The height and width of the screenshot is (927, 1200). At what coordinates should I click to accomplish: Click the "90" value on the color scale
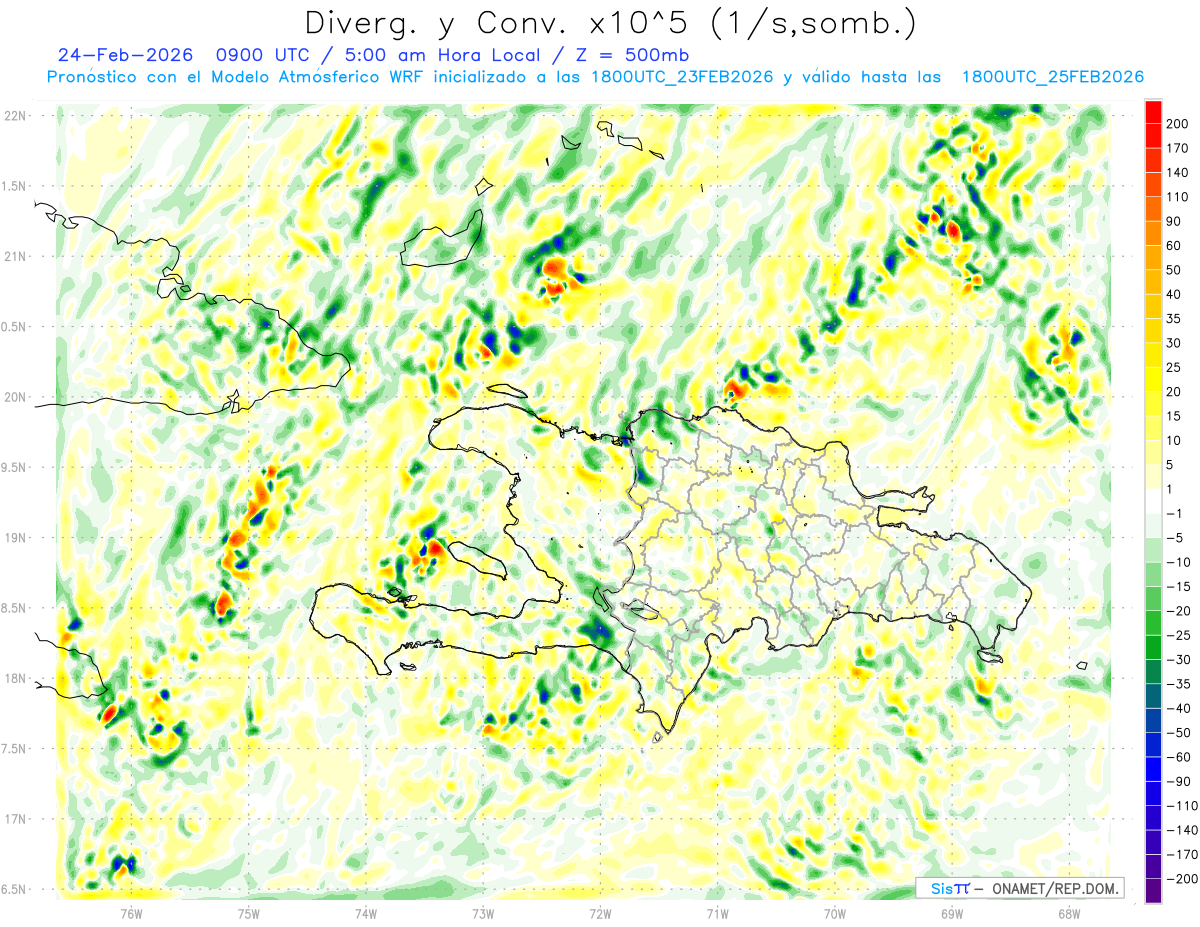(x=1176, y=221)
